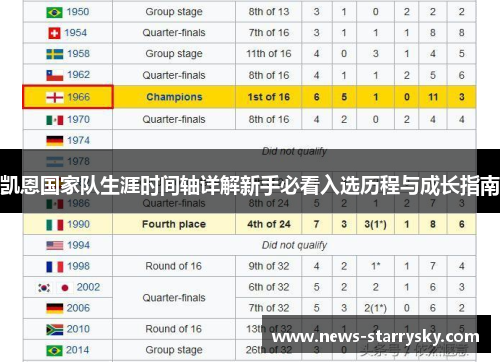Select the '9th of 32' position cell
This screenshot has height=362, width=500.
click(269, 266)
